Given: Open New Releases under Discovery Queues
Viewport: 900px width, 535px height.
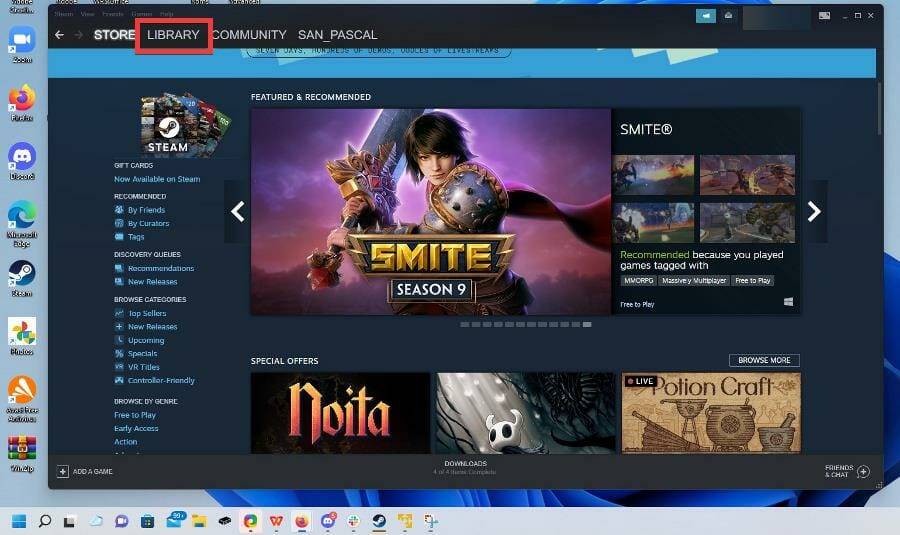Looking at the screenshot, I should (x=153, y=282).
